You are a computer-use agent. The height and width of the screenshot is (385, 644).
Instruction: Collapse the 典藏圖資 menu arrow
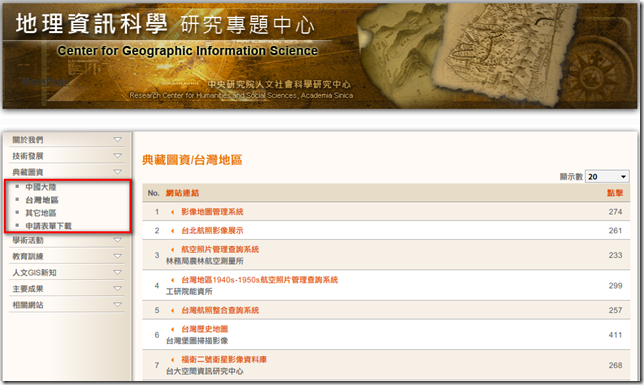[x=117, y=172]
